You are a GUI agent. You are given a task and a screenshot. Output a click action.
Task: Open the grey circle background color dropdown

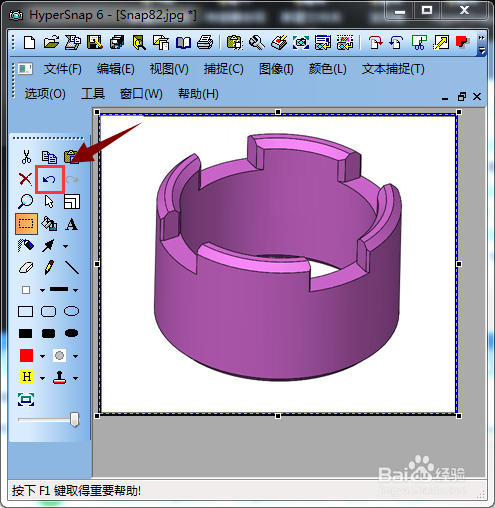pyautogui.click(x=76, y=356)
